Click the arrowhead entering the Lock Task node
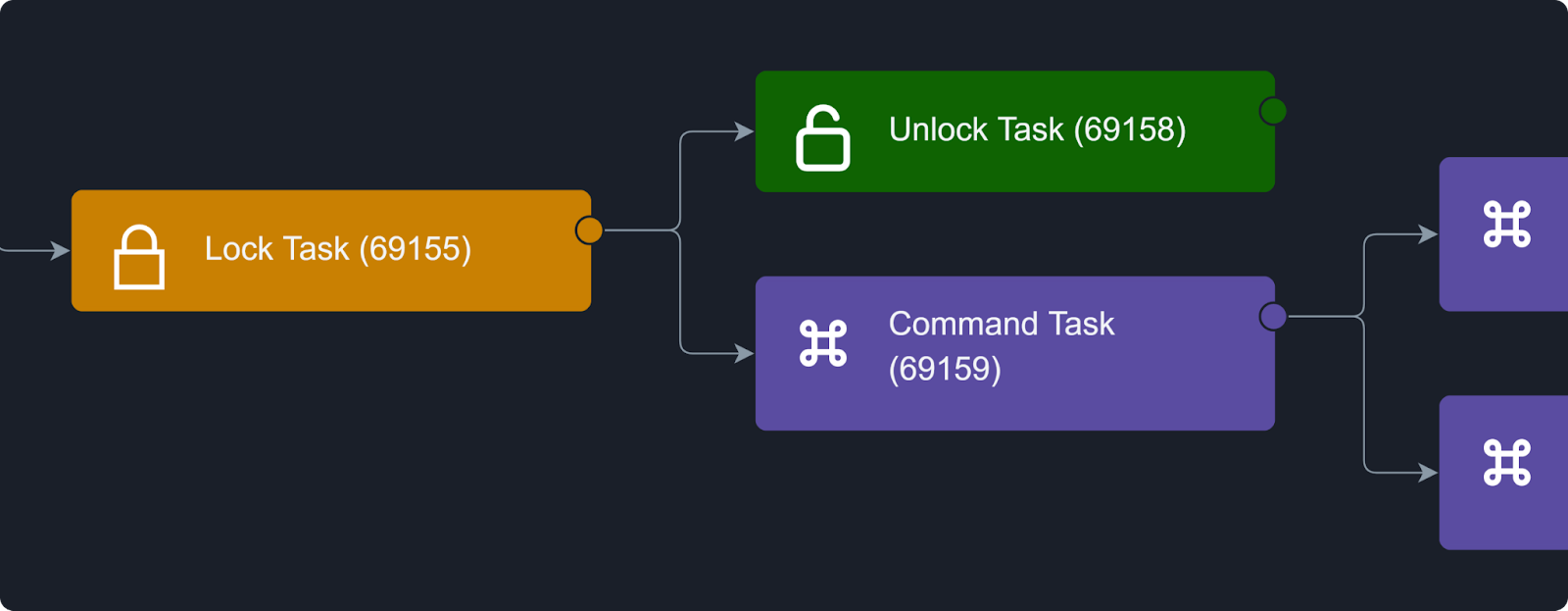This screenshot has width=1568, height=611. (61, 251)
